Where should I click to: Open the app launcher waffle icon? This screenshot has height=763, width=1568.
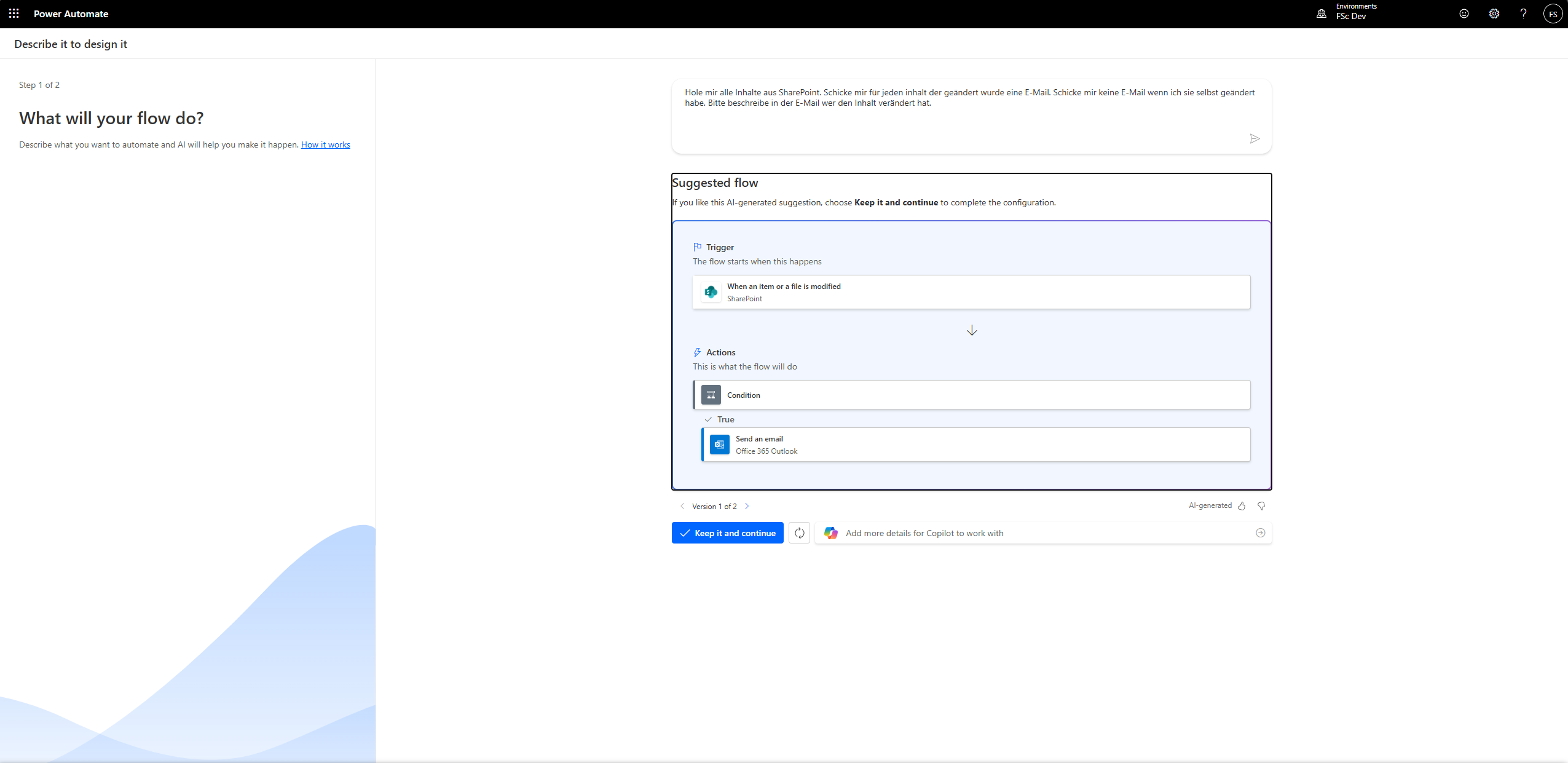tap(14, 14)
